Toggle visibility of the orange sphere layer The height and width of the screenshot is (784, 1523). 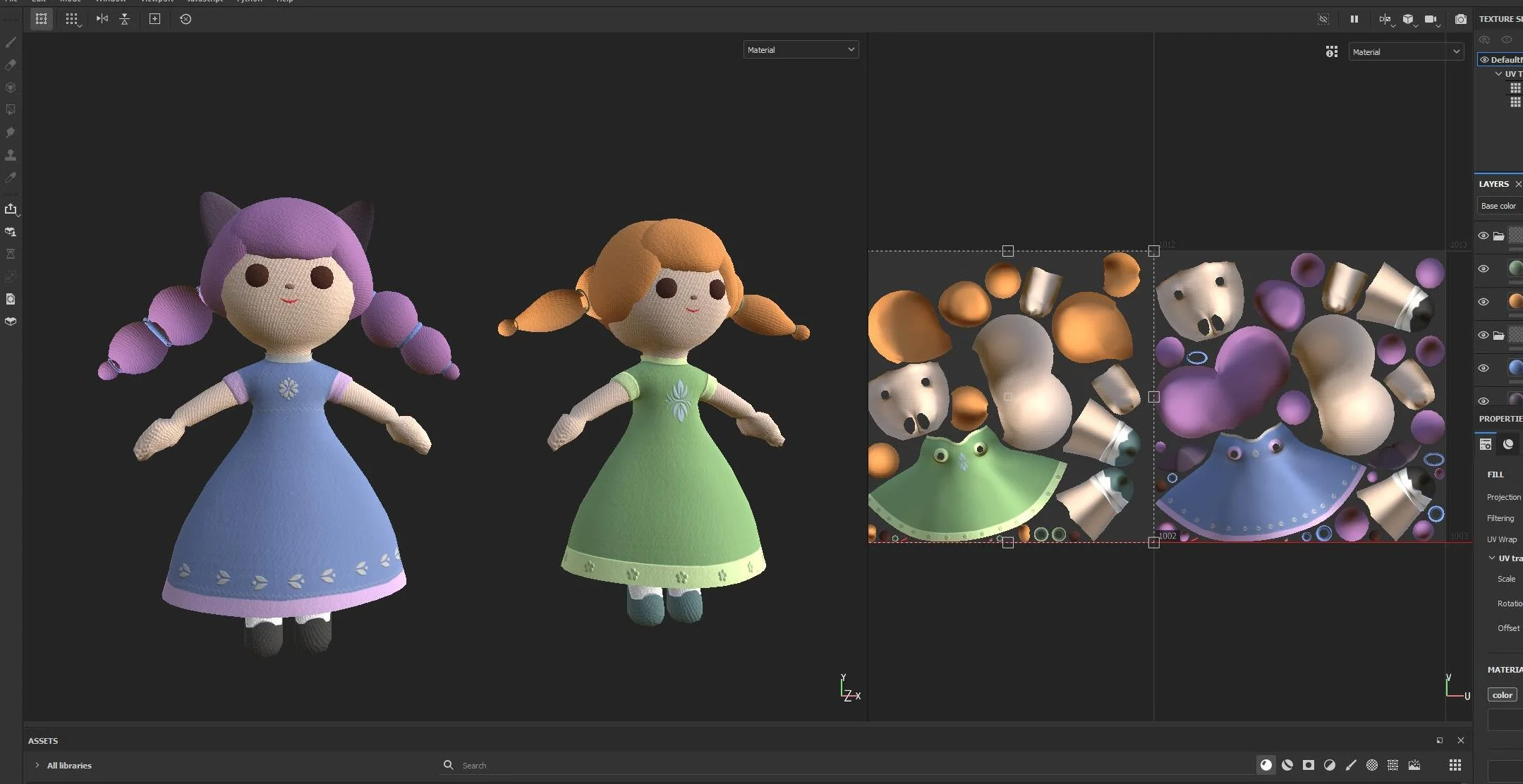1483,302
